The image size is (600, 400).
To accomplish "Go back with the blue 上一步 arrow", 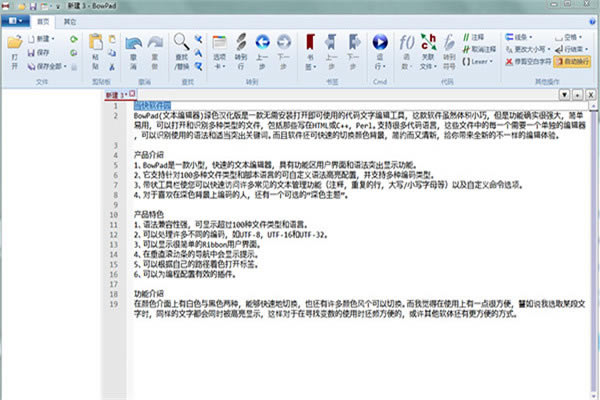I will (x=262, y=51).
